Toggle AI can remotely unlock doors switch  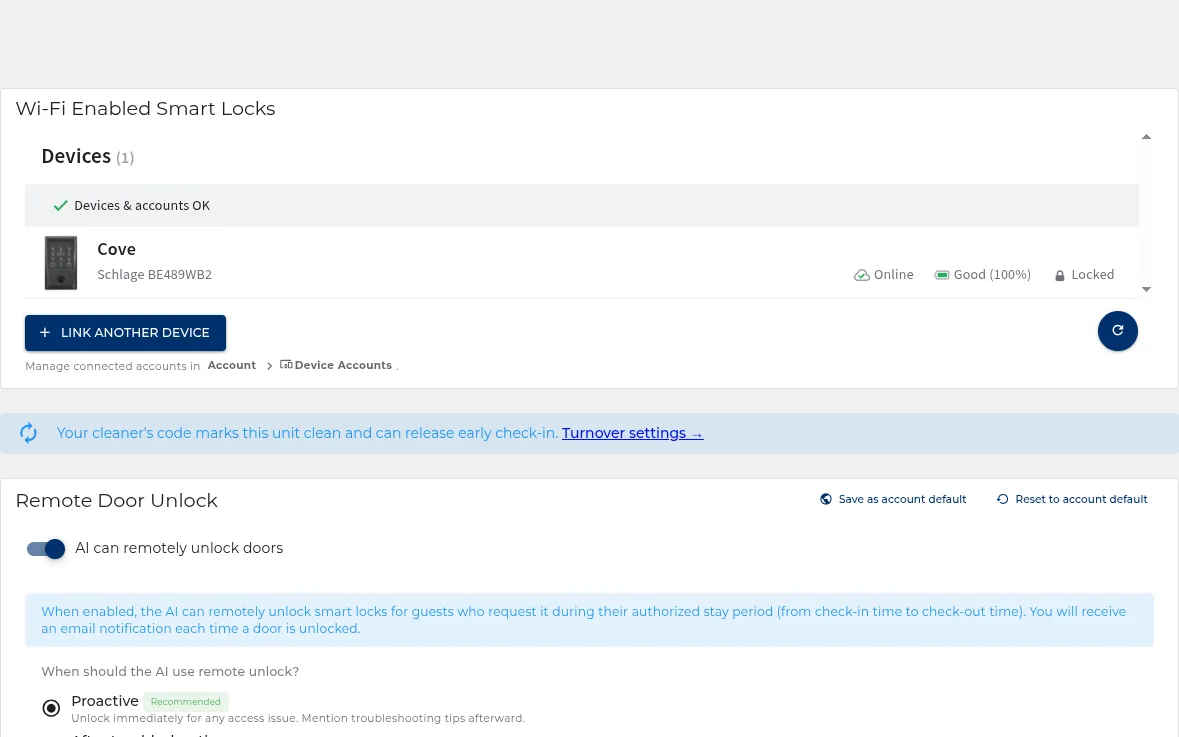[46, 549]
